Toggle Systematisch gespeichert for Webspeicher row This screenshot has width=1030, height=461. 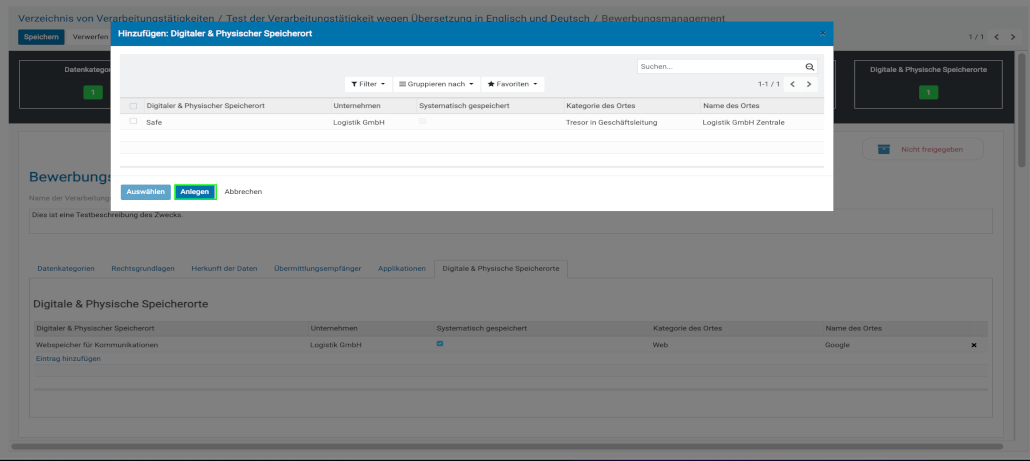click(x=439, y=344)
